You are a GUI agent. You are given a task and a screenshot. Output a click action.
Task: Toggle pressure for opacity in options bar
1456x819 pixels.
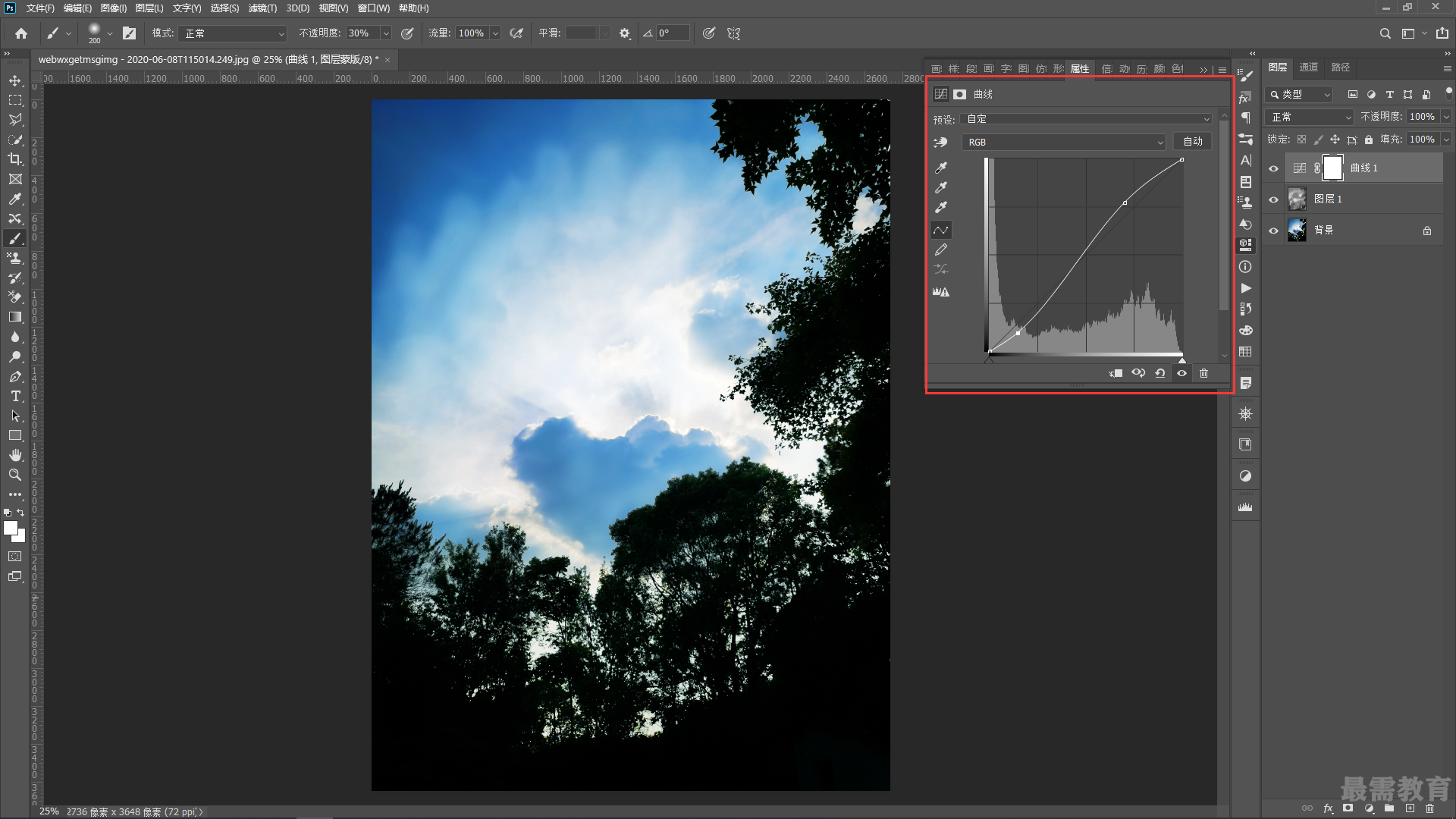coord(407,33)
